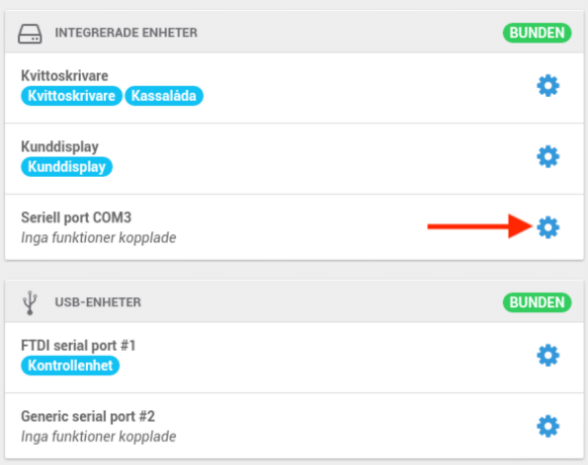Click BUNDEN badge for USB-enheter

(537, 302)
